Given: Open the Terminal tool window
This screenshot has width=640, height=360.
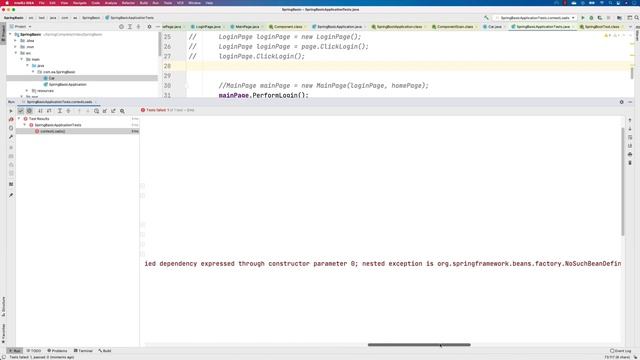Looking at the screenshot, I should 83,351.
